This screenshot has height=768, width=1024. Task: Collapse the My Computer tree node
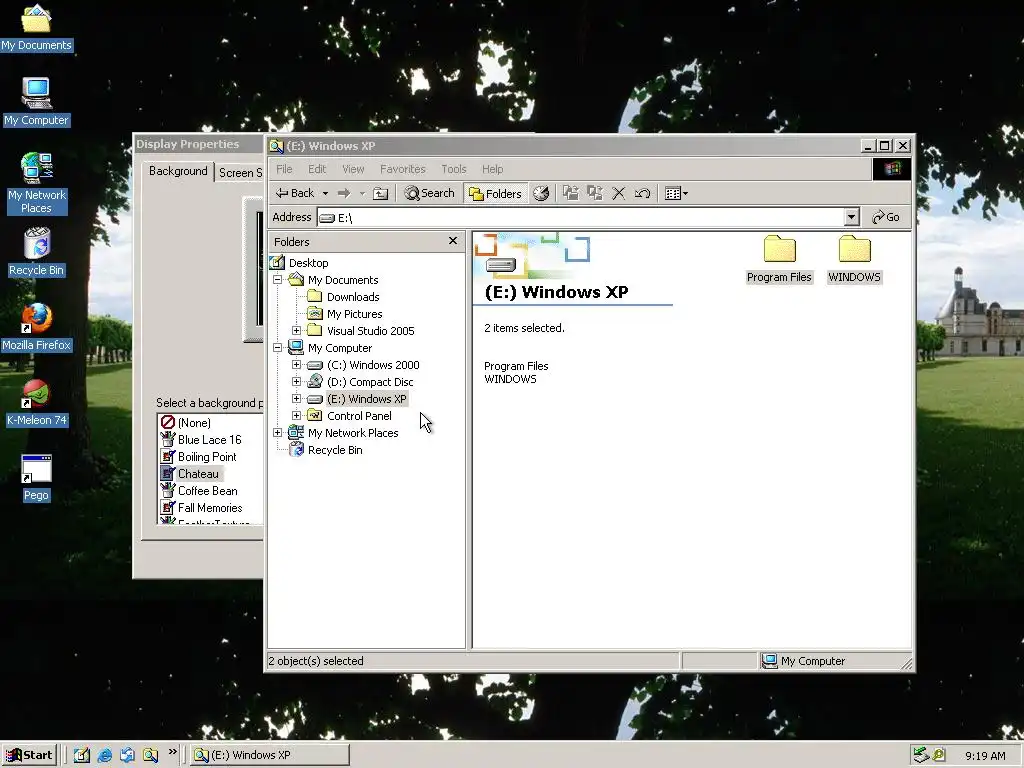click(278, 347)
